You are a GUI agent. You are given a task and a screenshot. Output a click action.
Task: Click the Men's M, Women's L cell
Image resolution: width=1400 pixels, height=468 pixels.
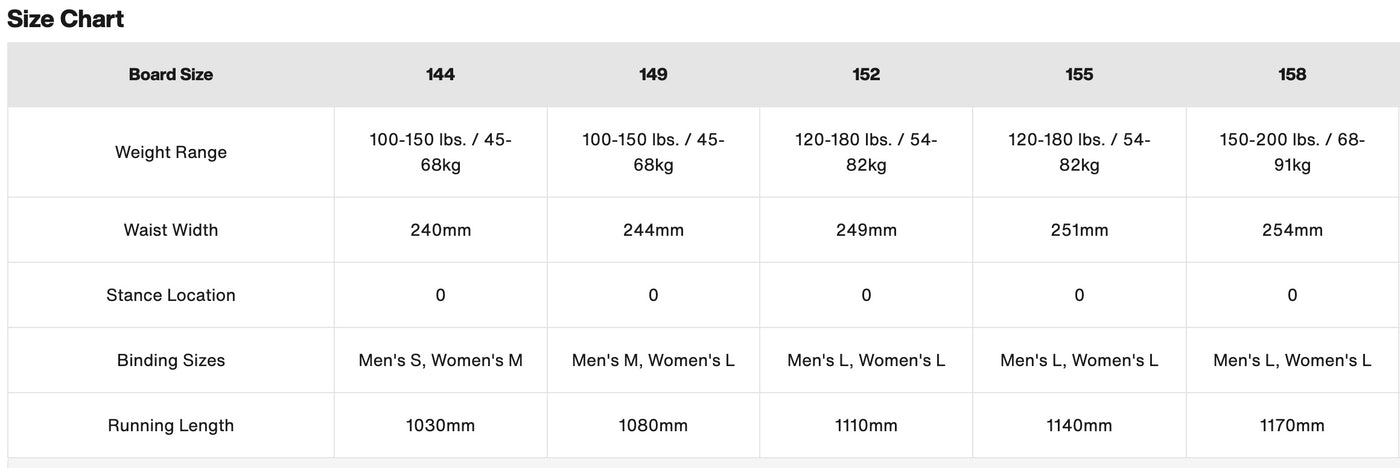[653, 360]
